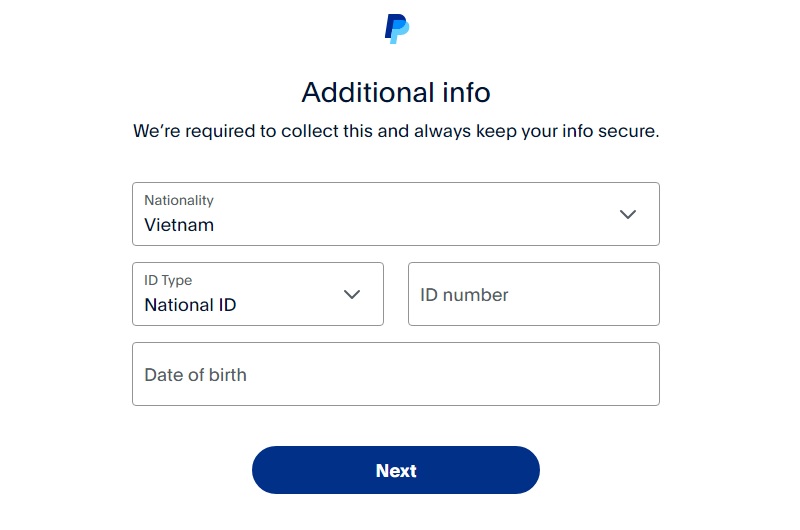Expand the Nationality chevron arrow

coord(628,214)
